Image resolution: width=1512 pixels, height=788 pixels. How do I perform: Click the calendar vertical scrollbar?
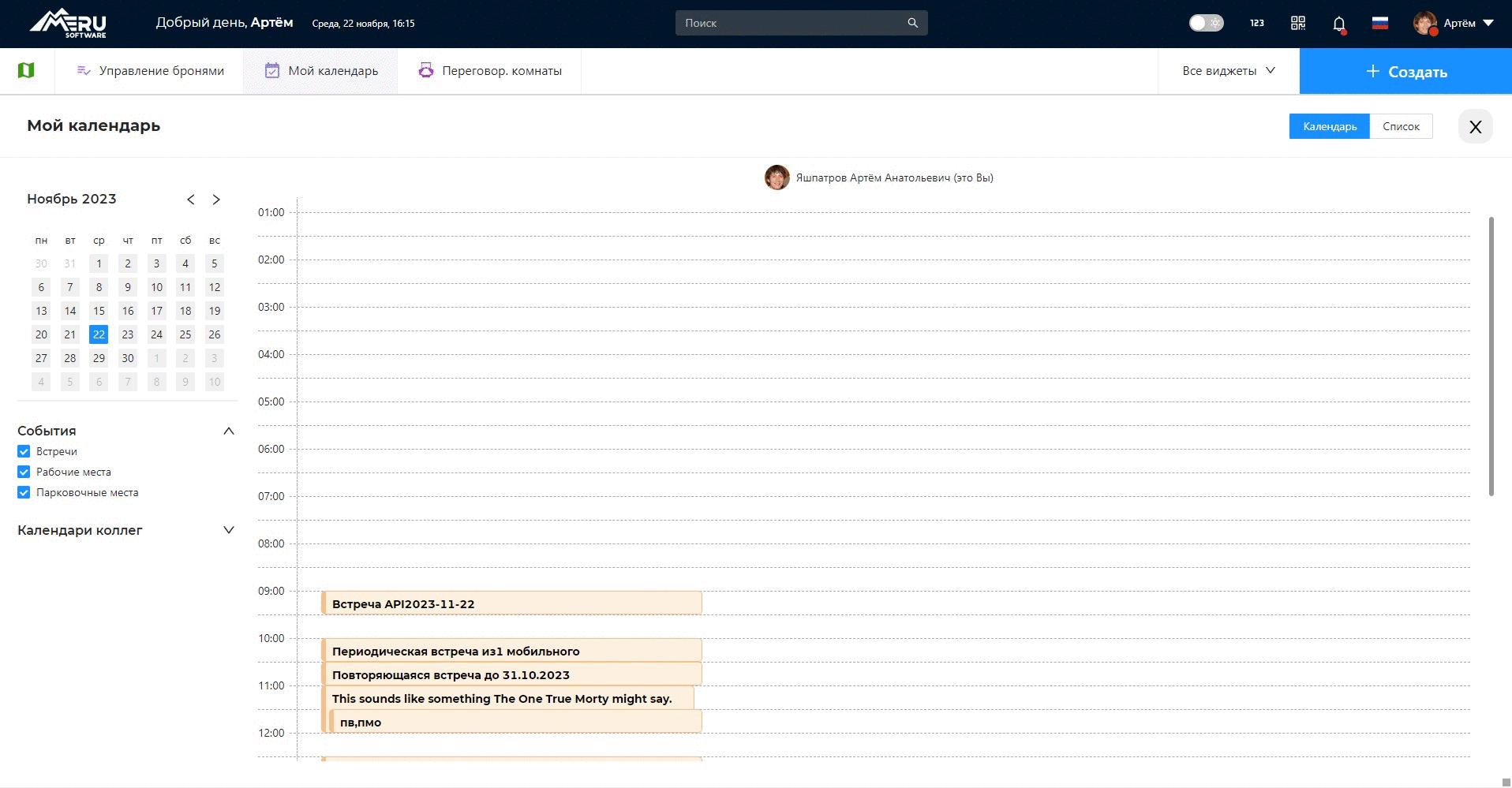(1491, 355)
